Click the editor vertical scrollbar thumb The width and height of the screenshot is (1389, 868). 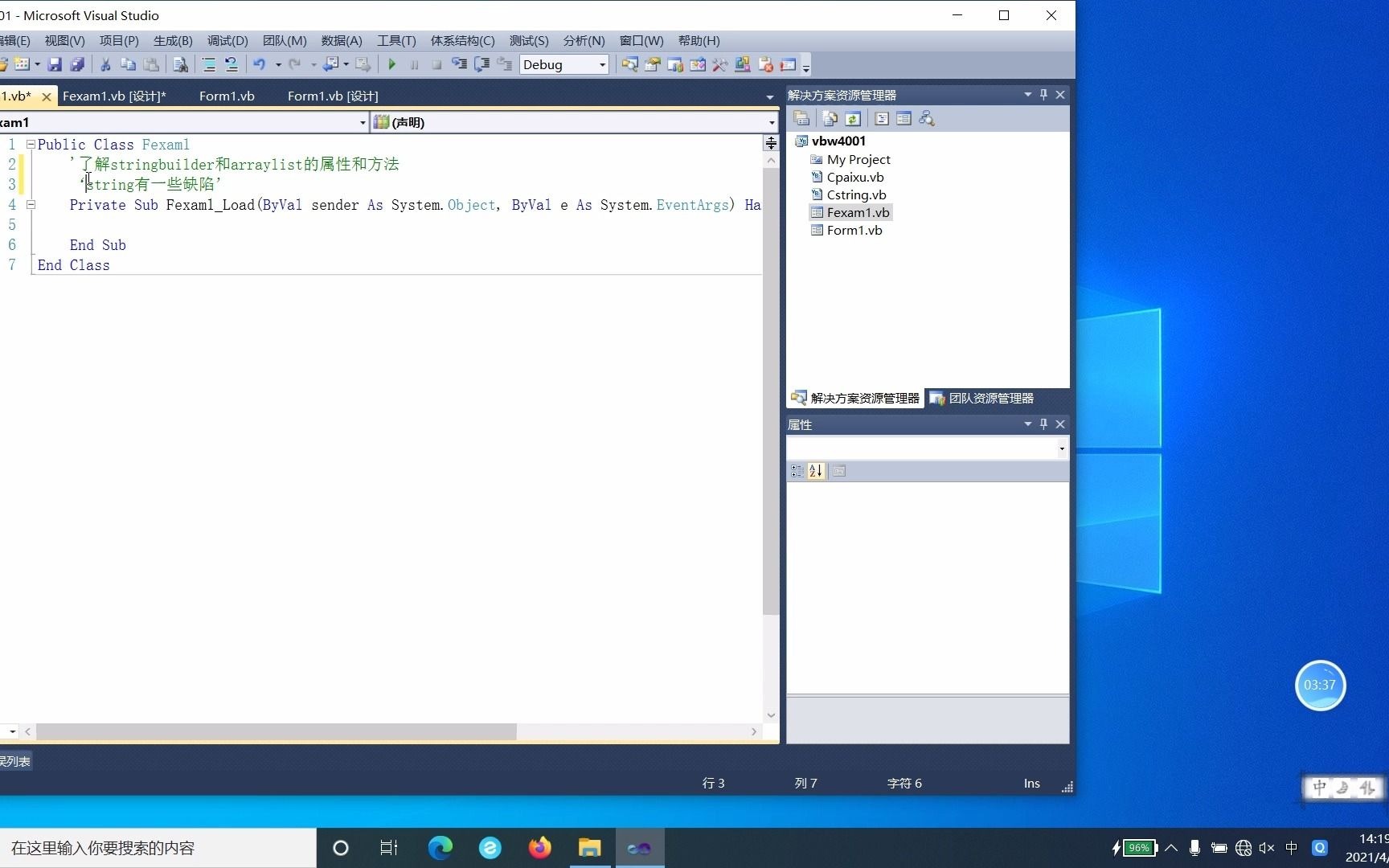tap(771, 391)
